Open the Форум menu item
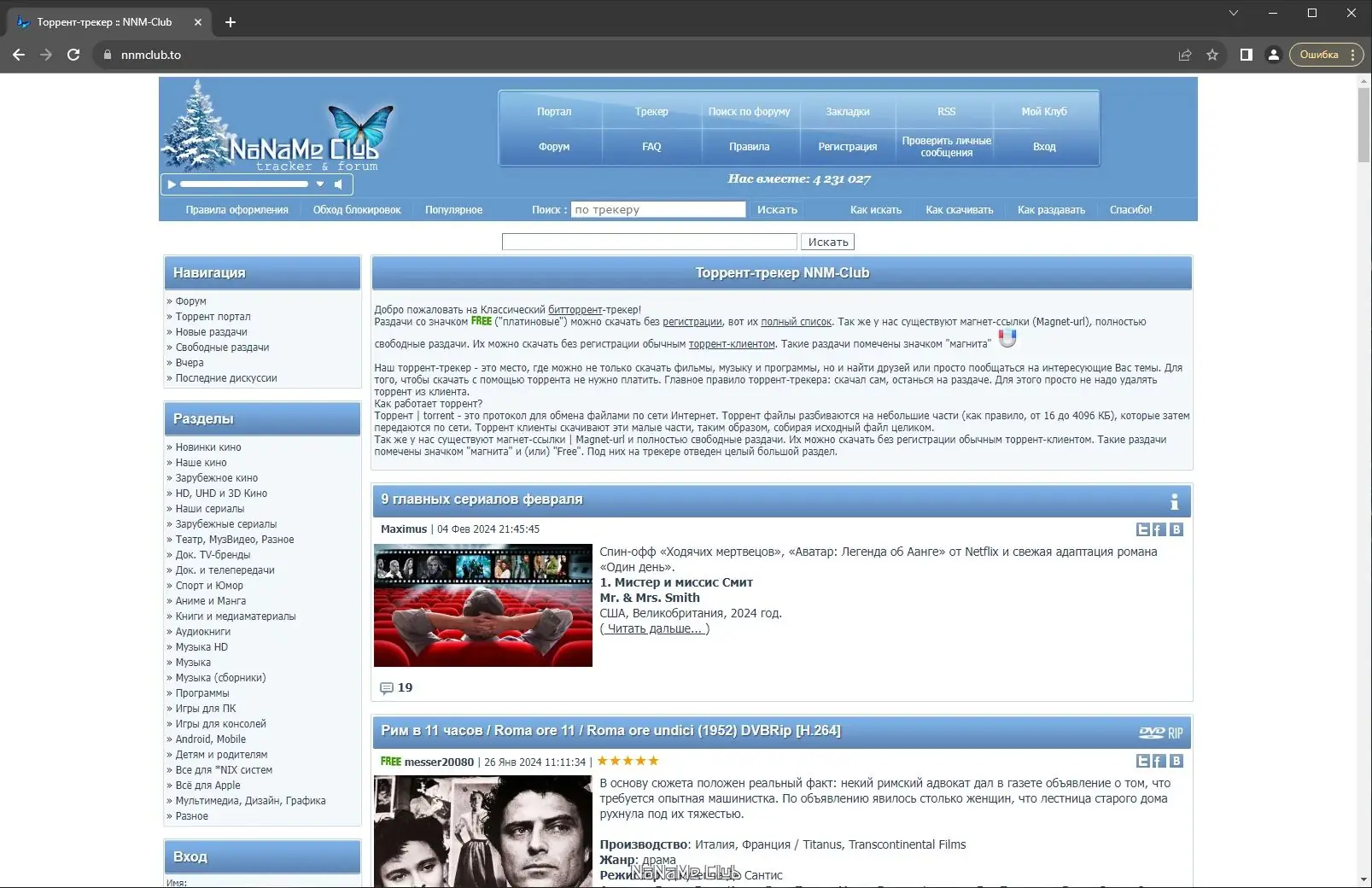 553,146
